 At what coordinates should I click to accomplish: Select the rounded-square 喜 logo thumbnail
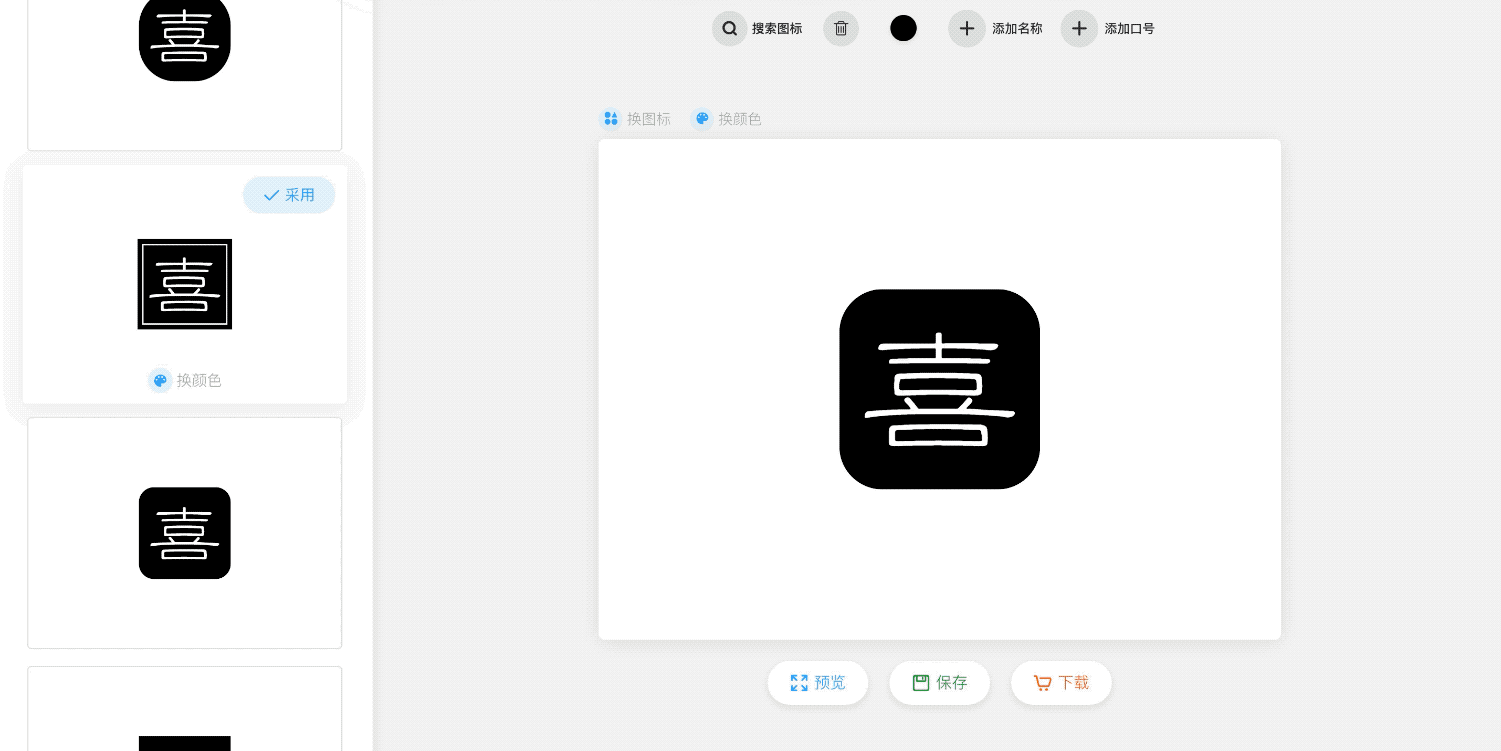pyautogui.click(x=185, y=533)
